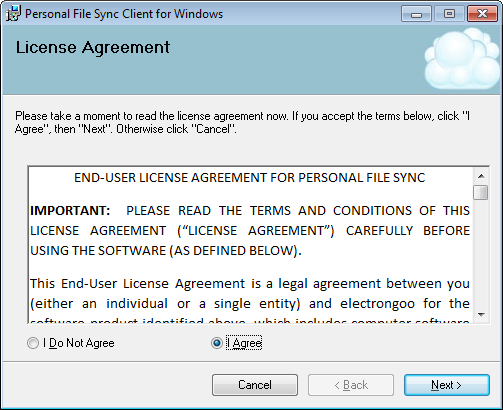
Task: Click the cloud logo in the header banner
Action: tap(463, 59)
